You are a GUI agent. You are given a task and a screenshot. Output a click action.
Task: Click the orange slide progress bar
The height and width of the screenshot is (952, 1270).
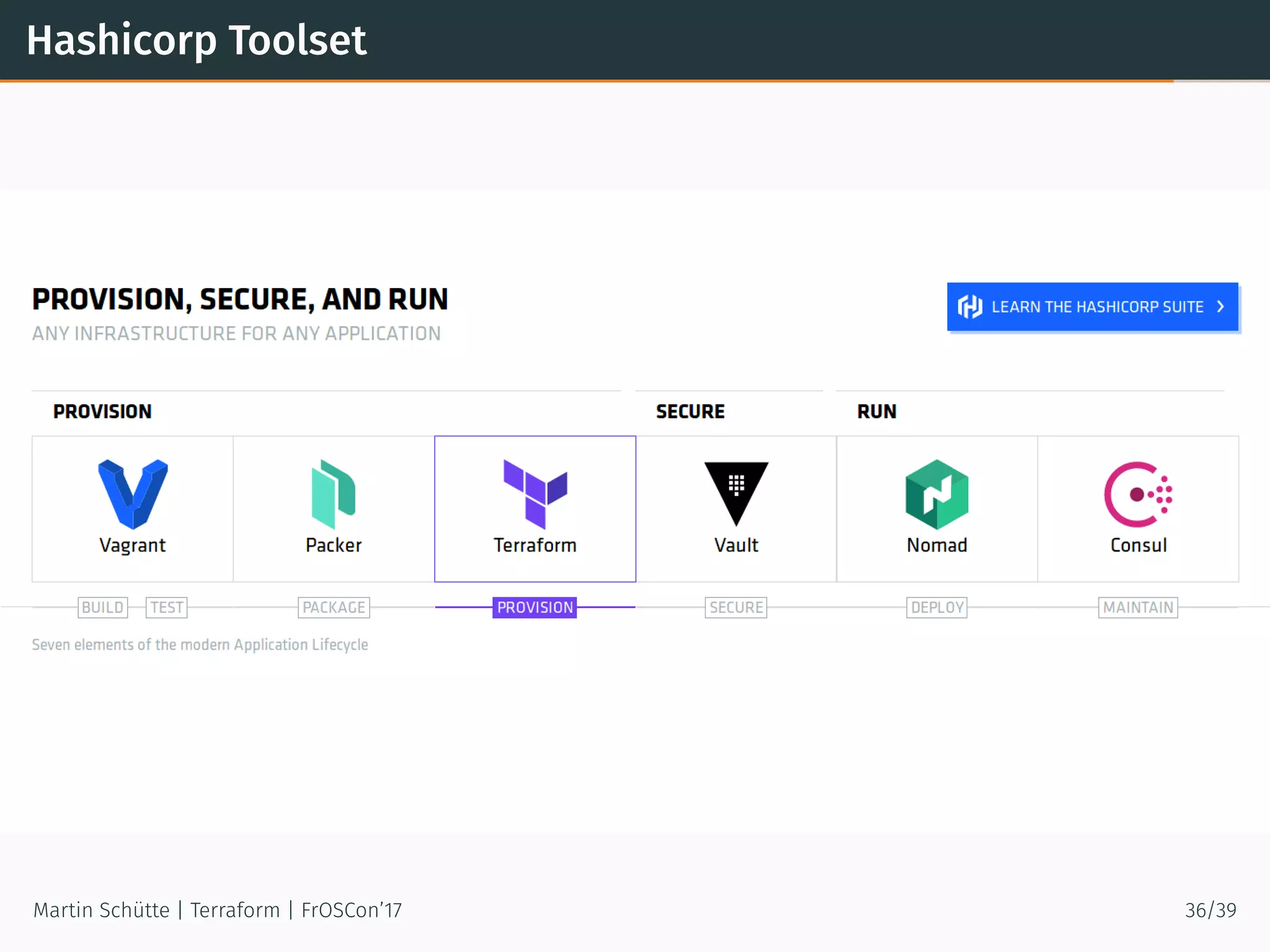tap(586, 81)
